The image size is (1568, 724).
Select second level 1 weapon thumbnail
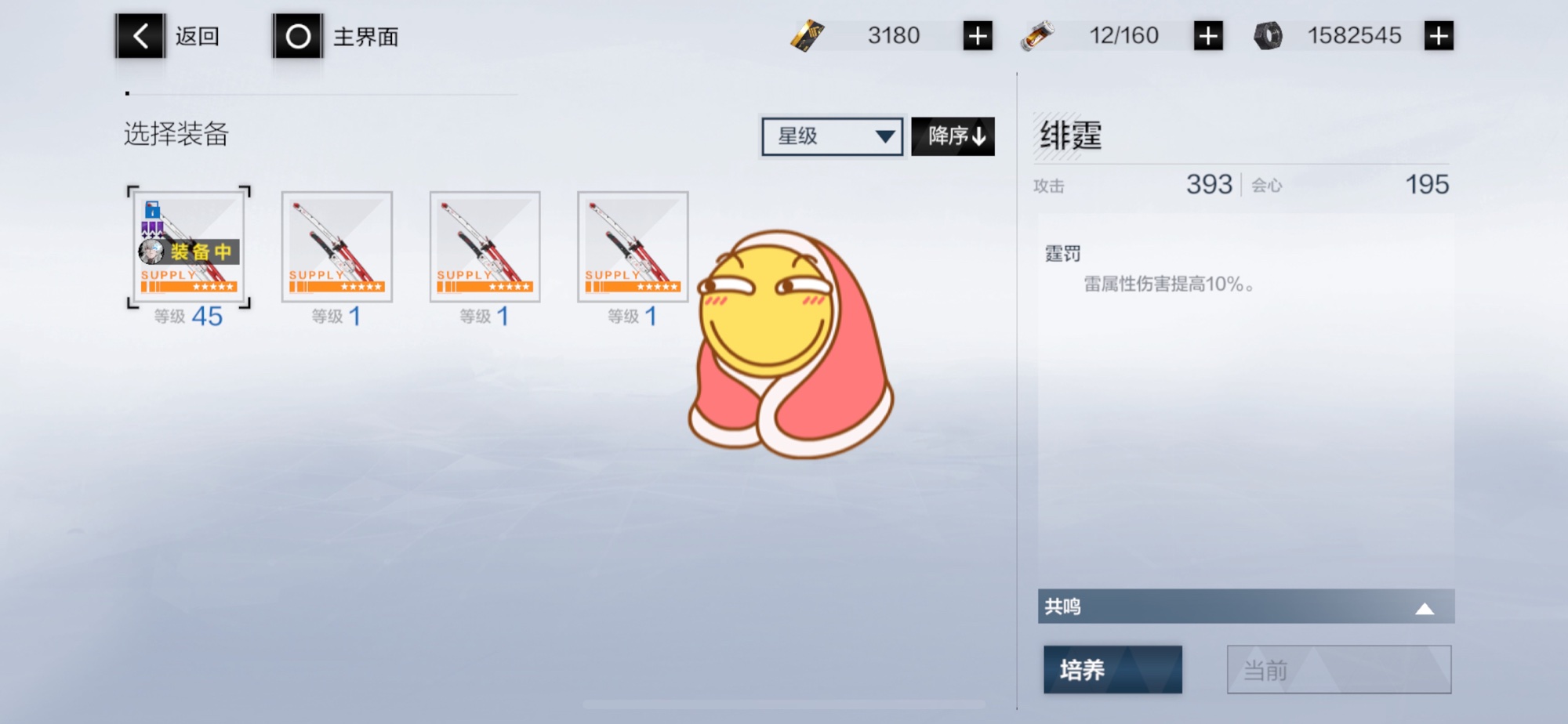click(485, 247)
